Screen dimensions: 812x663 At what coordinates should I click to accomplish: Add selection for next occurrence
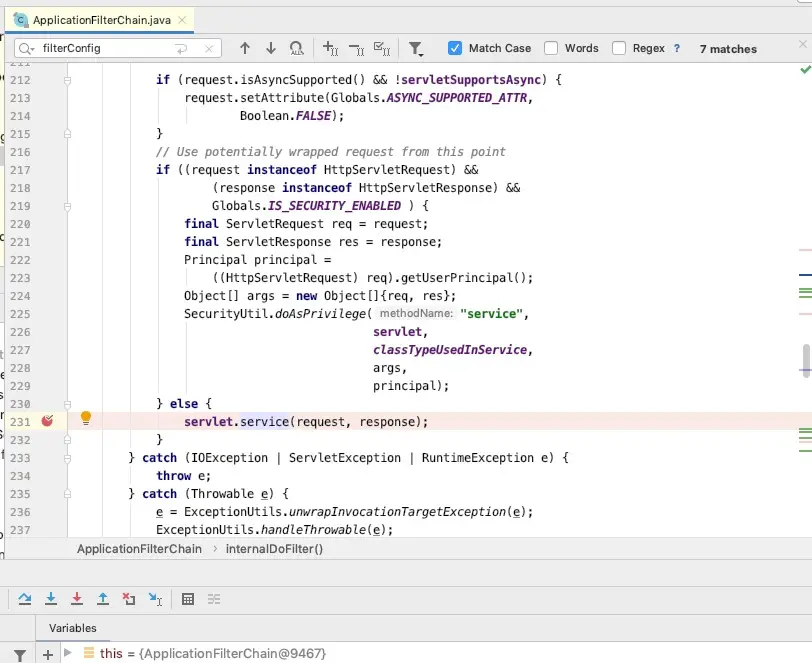click(x=330, y=49)
